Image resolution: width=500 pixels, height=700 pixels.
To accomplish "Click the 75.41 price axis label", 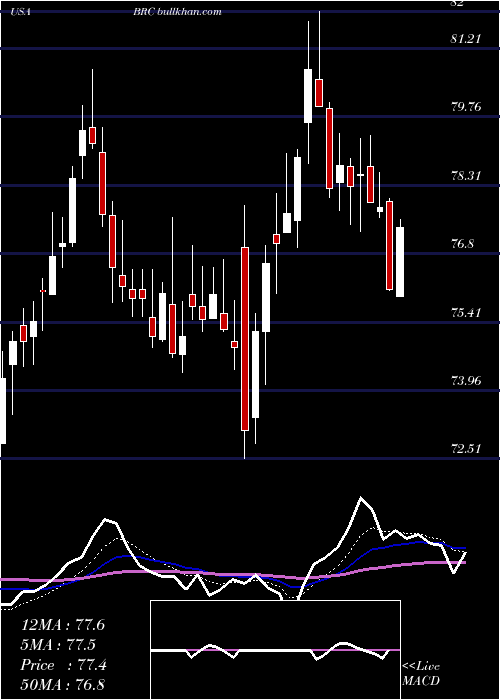I will (x=467, y=312).
